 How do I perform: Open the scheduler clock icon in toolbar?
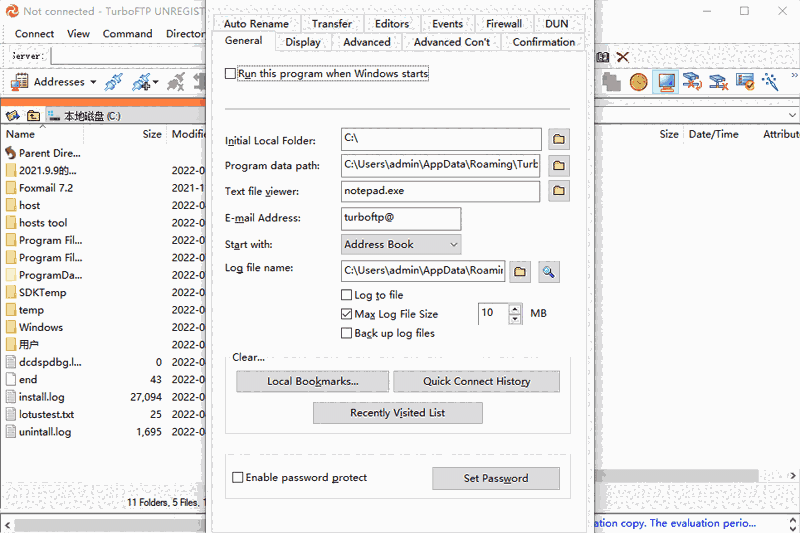638,82
